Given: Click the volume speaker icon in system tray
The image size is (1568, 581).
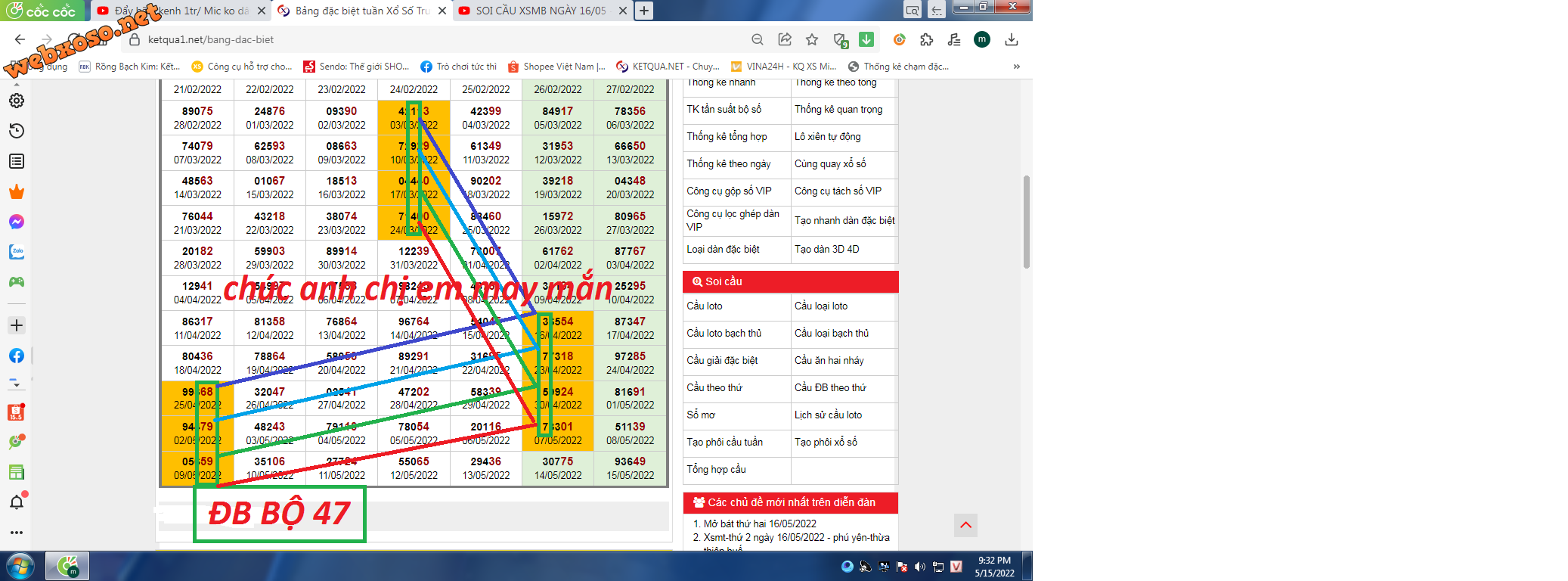Looking at the screenshot, I should point(920,567).
